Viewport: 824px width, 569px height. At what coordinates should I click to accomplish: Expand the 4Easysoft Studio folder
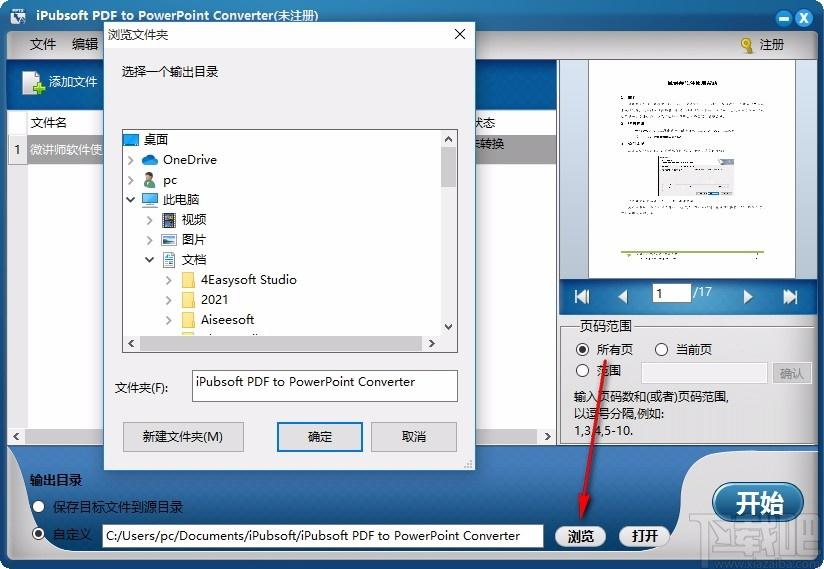[169, 280]
